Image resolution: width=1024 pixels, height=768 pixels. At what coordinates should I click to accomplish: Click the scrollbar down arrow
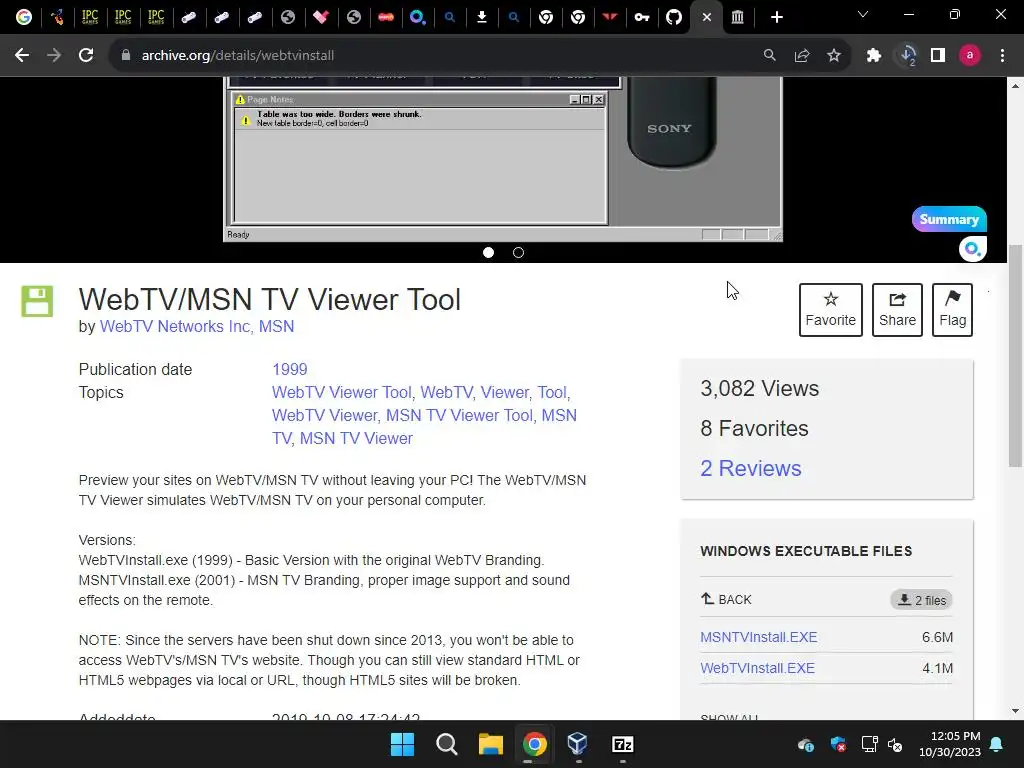[1015, 711]
